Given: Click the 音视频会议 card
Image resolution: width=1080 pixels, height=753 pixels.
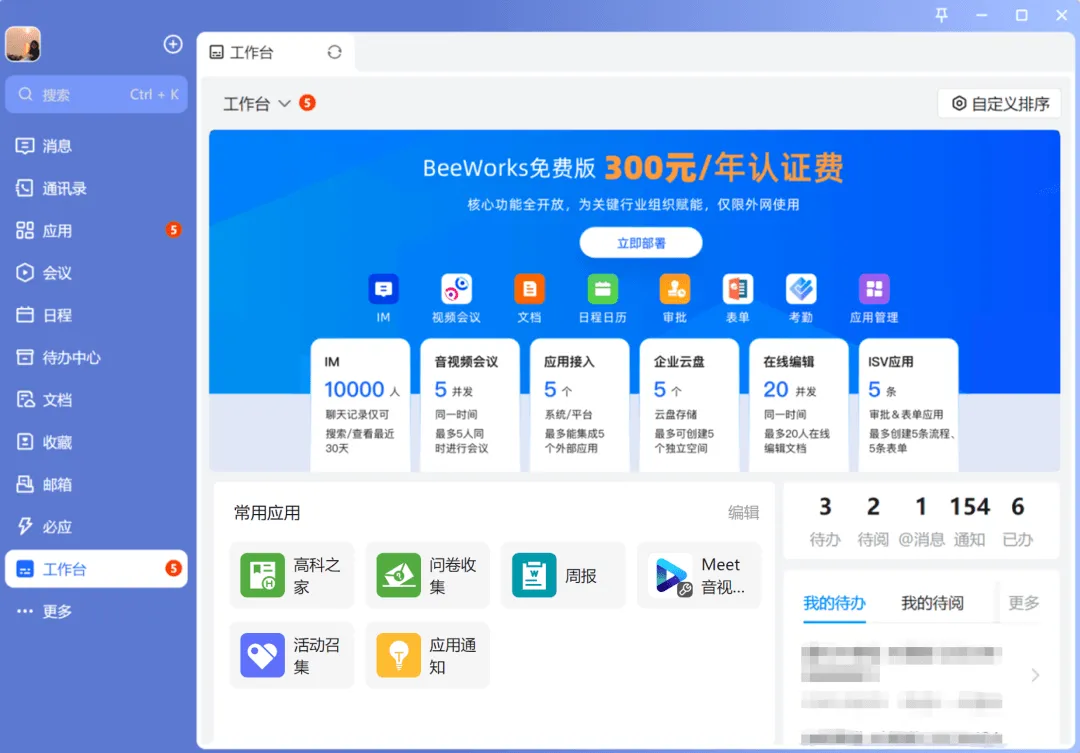Looking at the screenshot, I should (470, 405).
